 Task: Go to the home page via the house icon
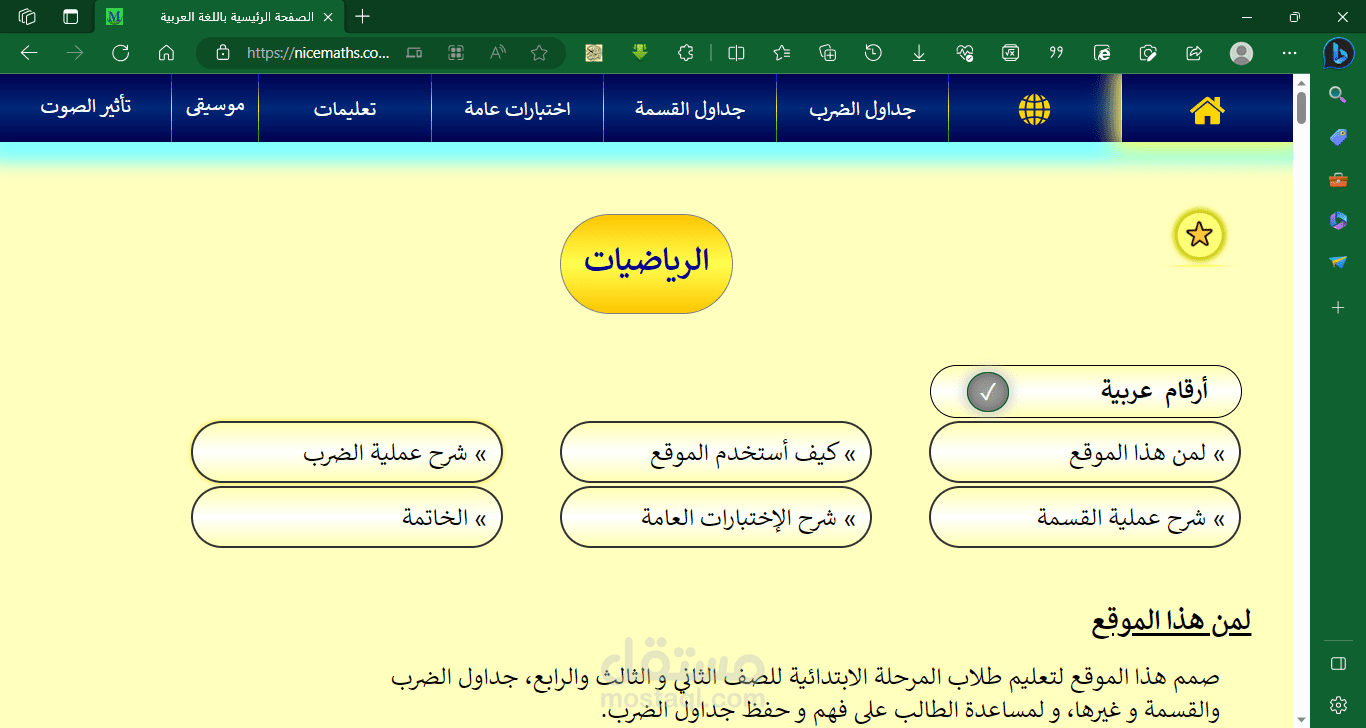(1207, 110)
